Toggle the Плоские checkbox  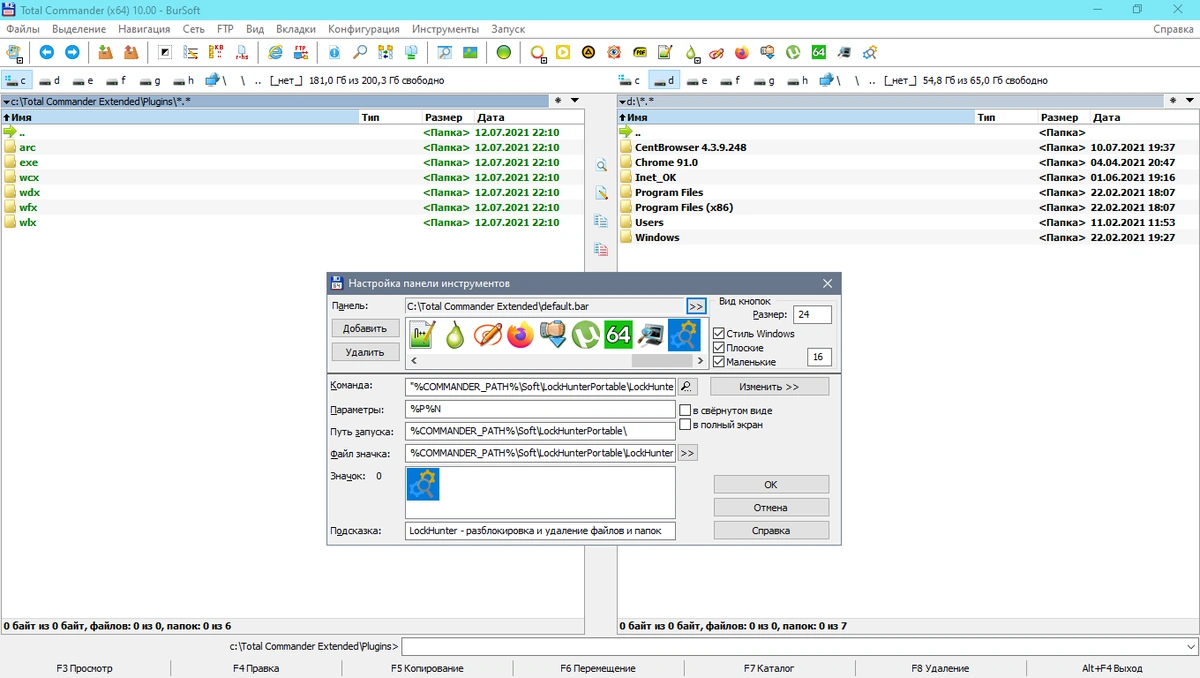[719, 348]
